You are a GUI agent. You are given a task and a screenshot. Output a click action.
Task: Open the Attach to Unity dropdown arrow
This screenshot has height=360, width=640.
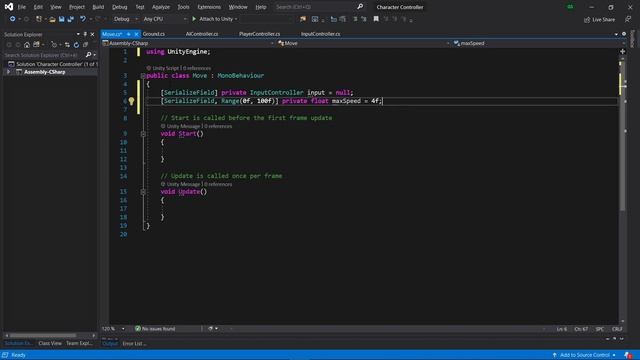(x=236, y=19)
